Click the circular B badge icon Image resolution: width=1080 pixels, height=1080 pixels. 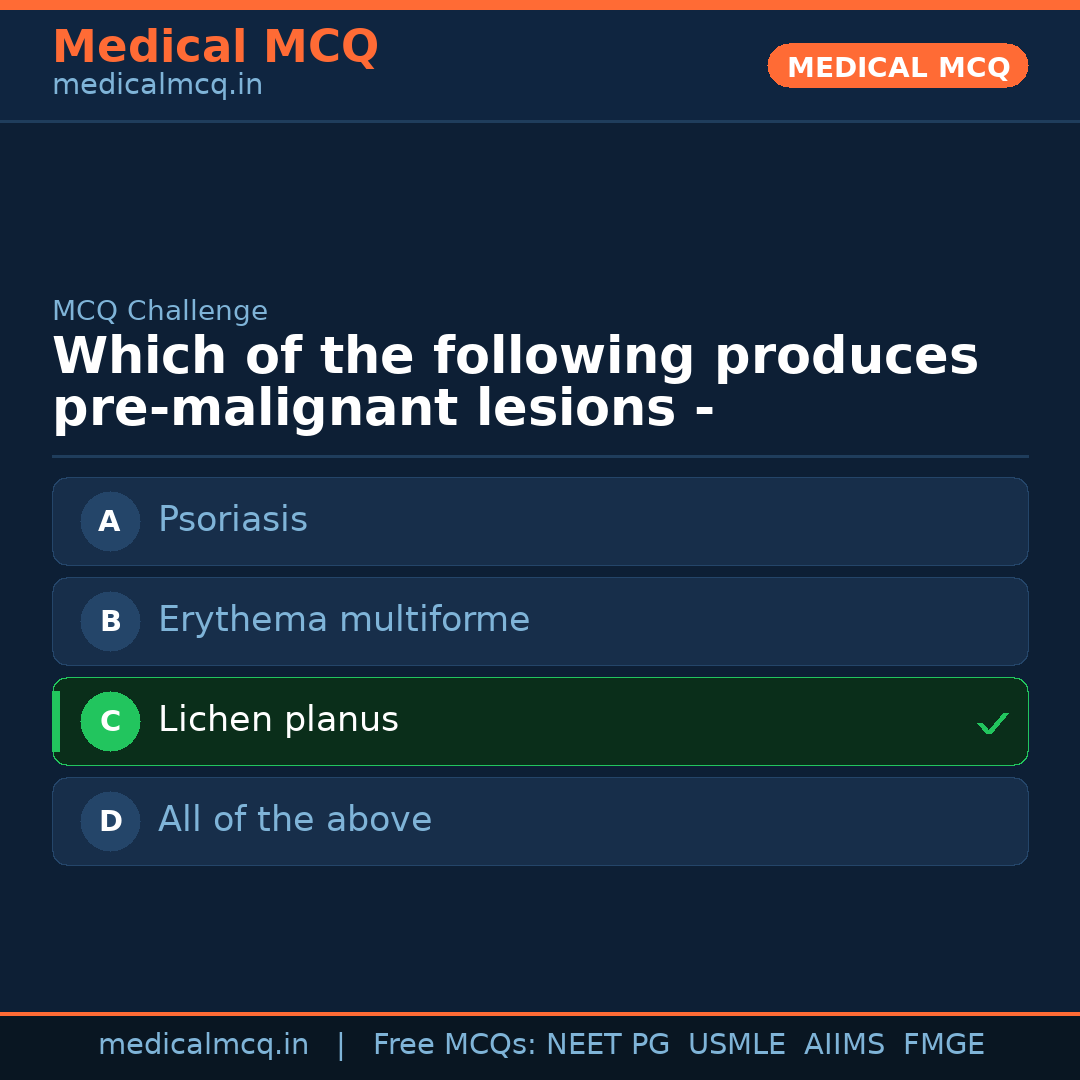(x=110, y=621)
